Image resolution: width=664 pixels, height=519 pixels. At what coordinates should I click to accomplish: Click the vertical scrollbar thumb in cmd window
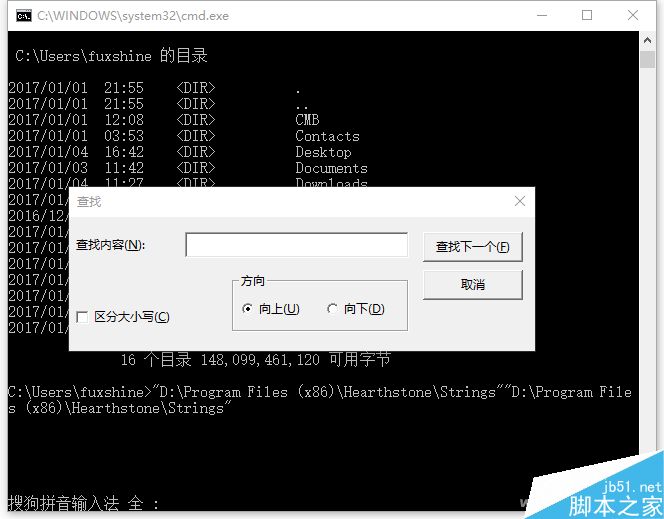coord(647,59)
